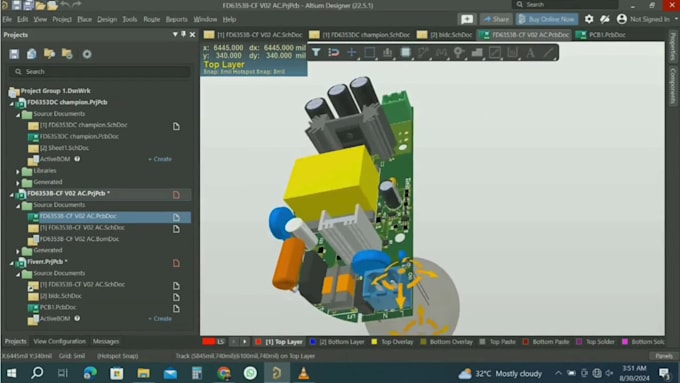Open the Reports menu
This screenshot has width=680, height=383.
(177, 19)
